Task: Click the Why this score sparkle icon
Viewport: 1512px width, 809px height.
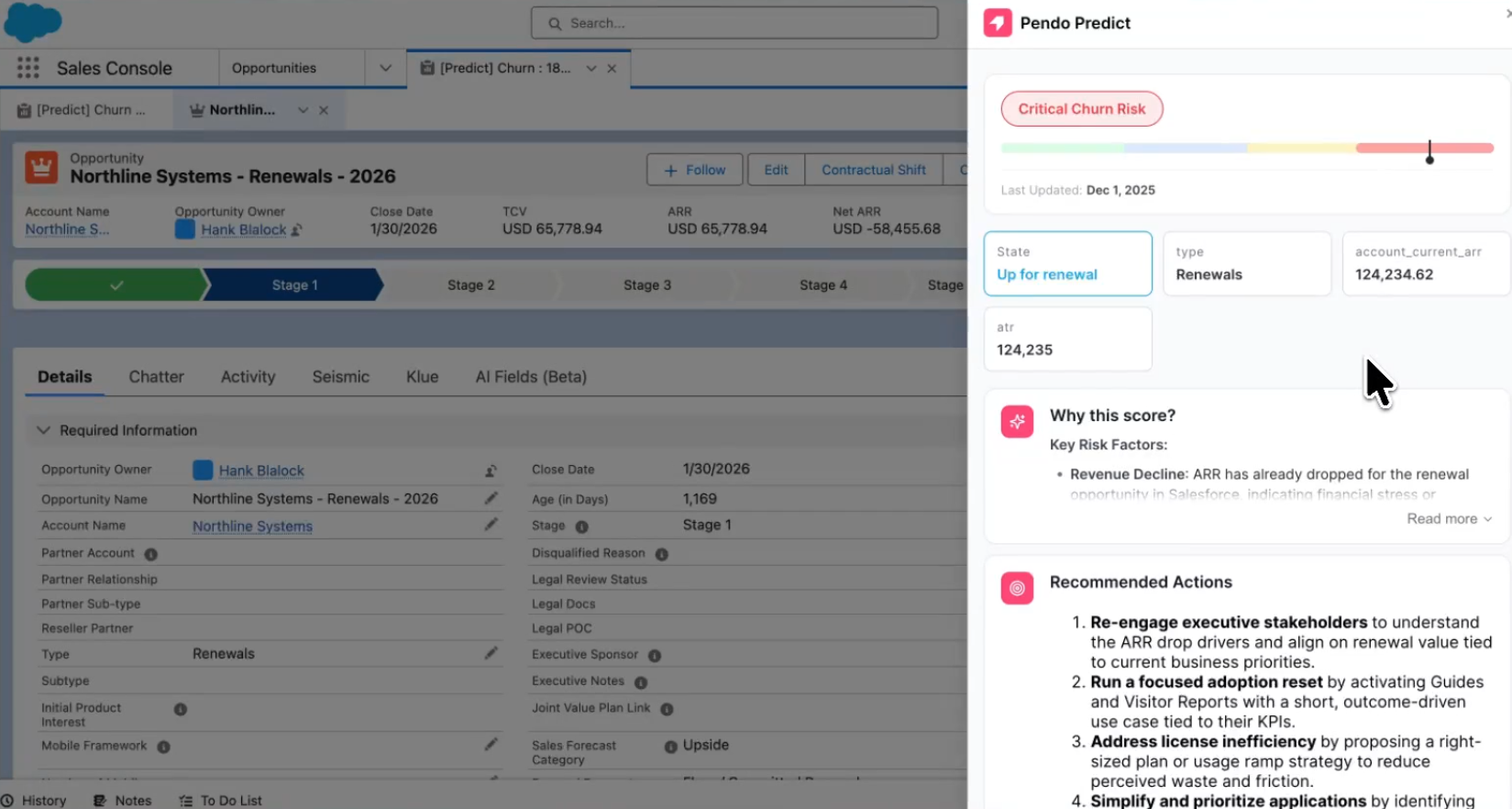Action: pyautogui.click(x=1017, y=422)
